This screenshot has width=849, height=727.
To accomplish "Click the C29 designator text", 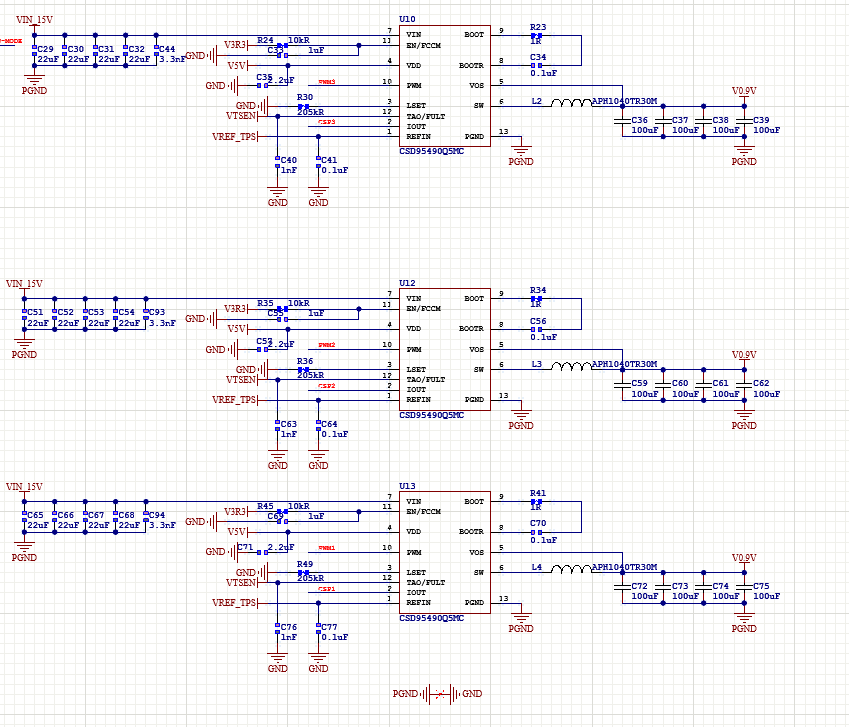I will pyautogui.click(x=45, y=49).
